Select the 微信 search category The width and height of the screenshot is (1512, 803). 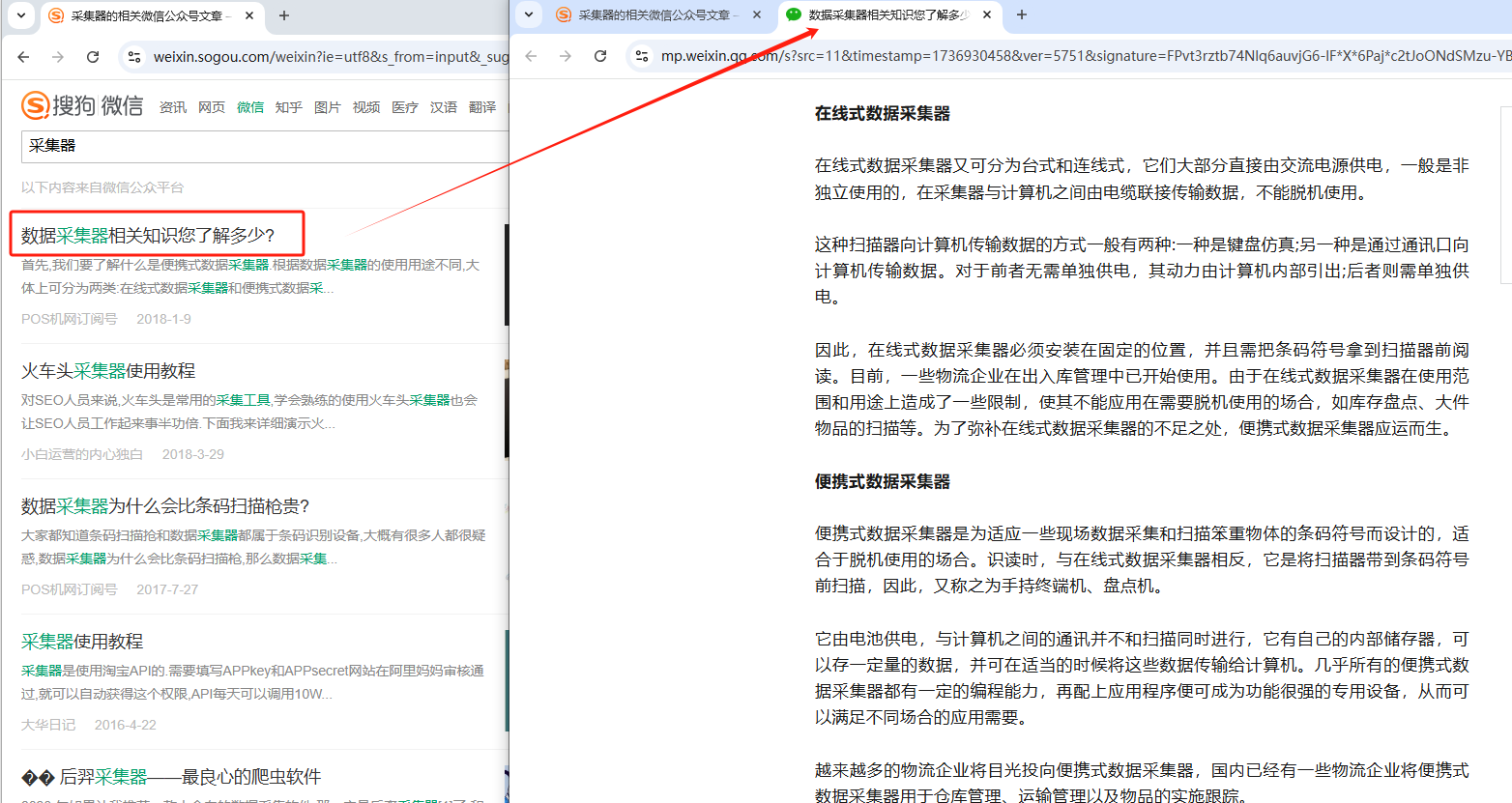tap(250, 107)
